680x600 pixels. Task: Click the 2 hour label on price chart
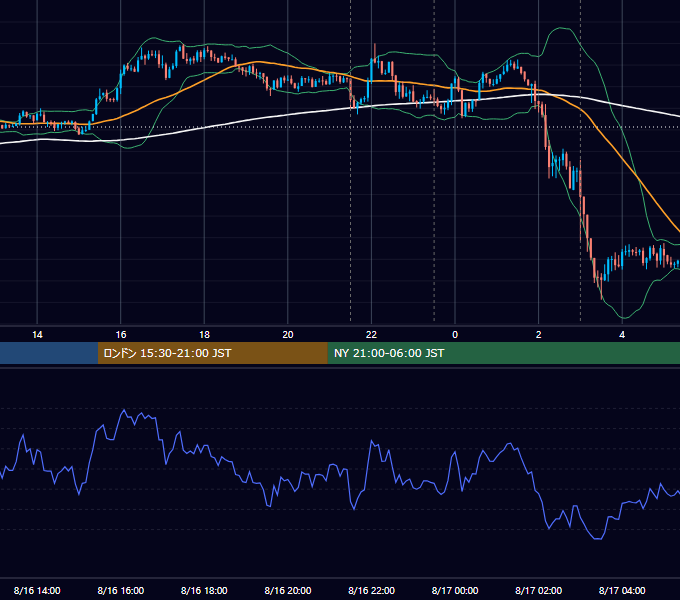coord(539,335)
